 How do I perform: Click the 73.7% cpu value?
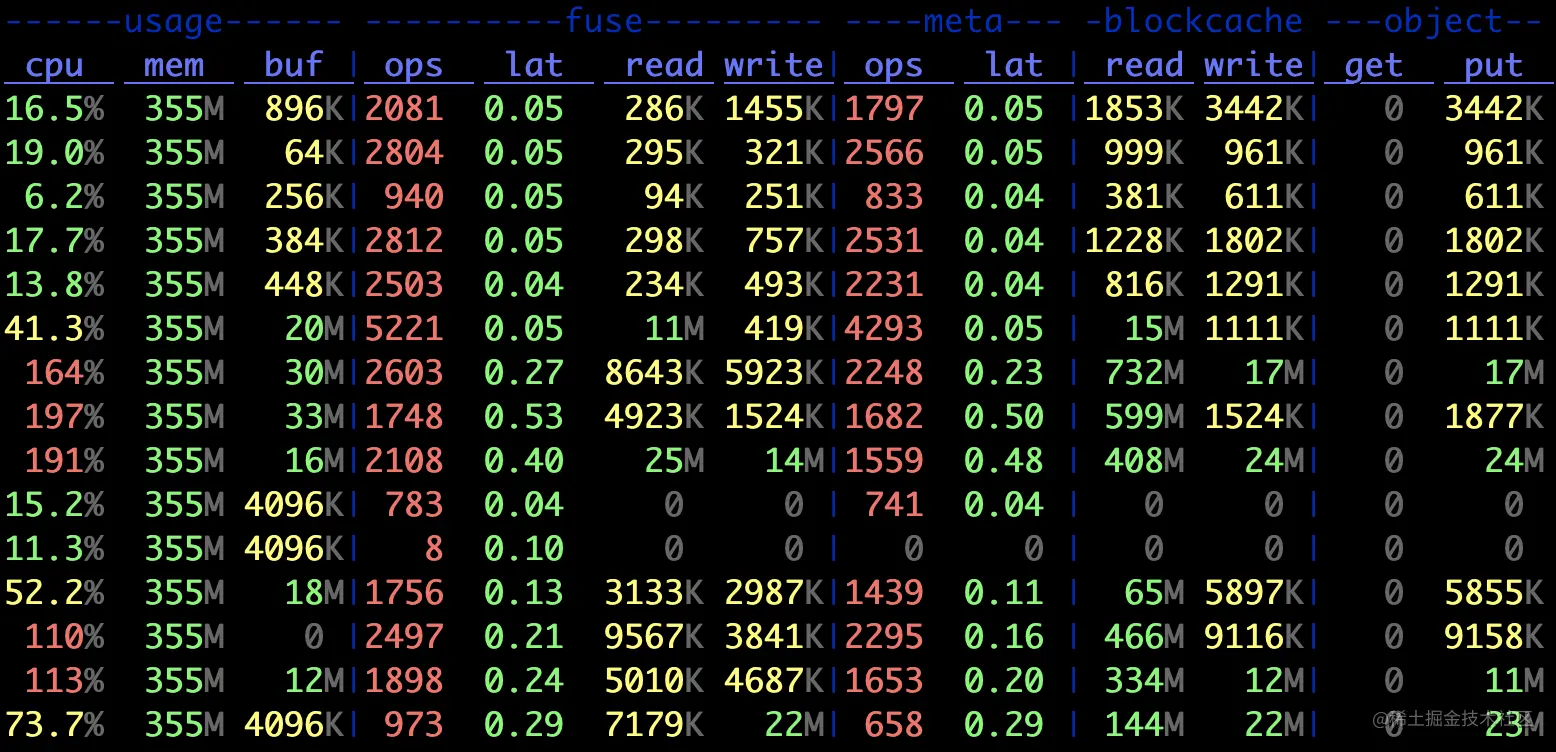[54, 724]
